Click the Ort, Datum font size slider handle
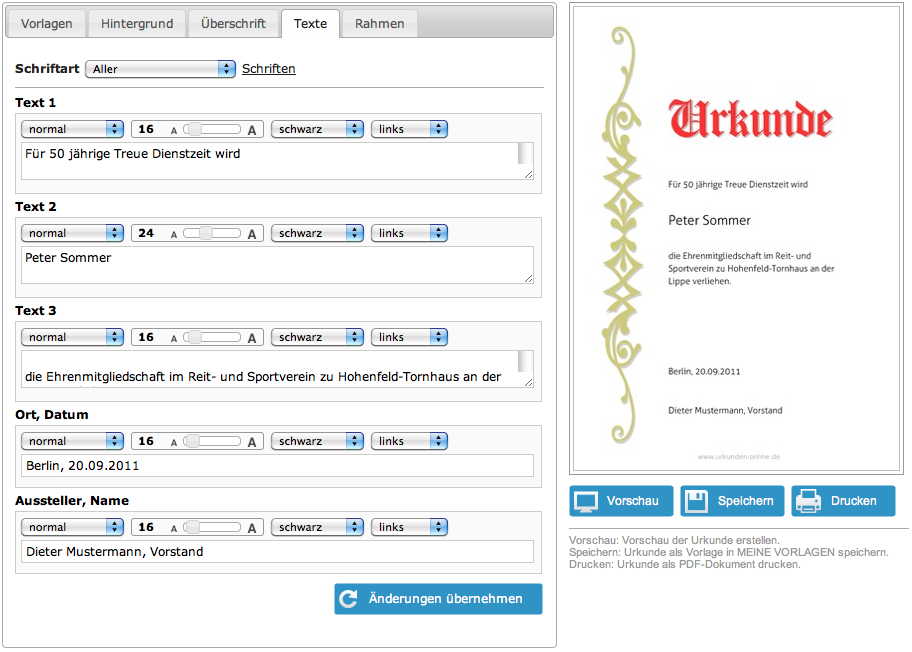 pos(192,441)
